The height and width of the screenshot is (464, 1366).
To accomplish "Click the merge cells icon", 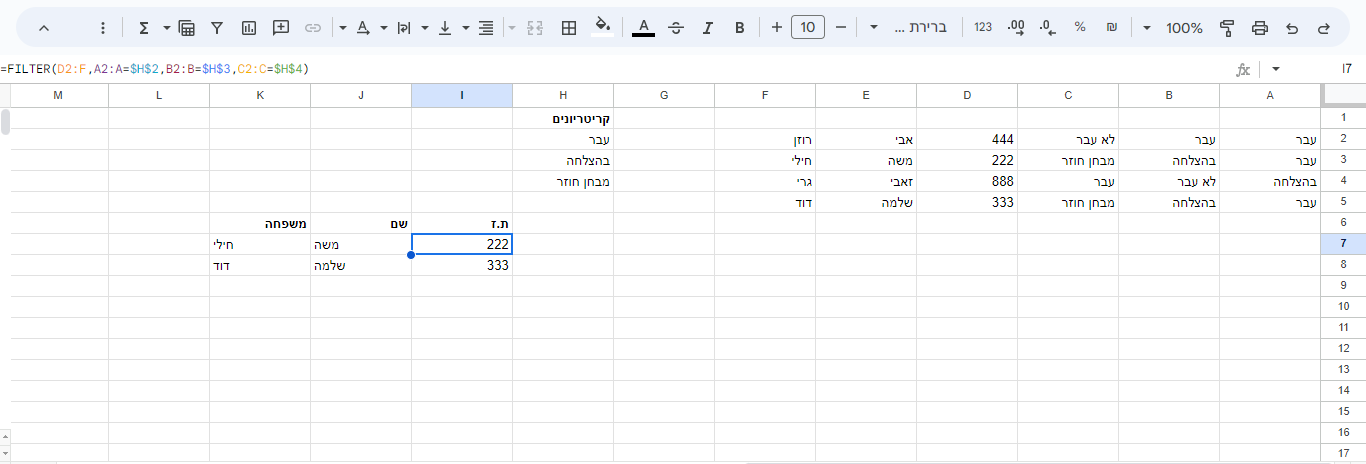I will pyautogui.click(x=535, y=28).
